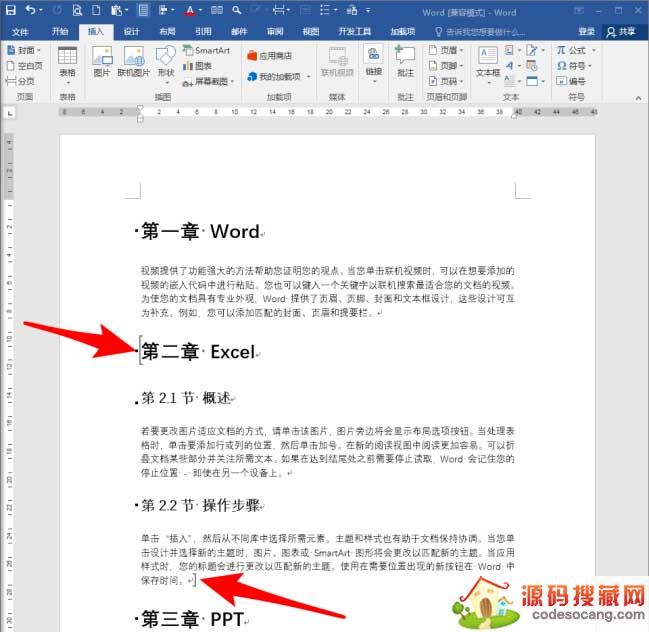Click the 共享 share button

[623, 31]
